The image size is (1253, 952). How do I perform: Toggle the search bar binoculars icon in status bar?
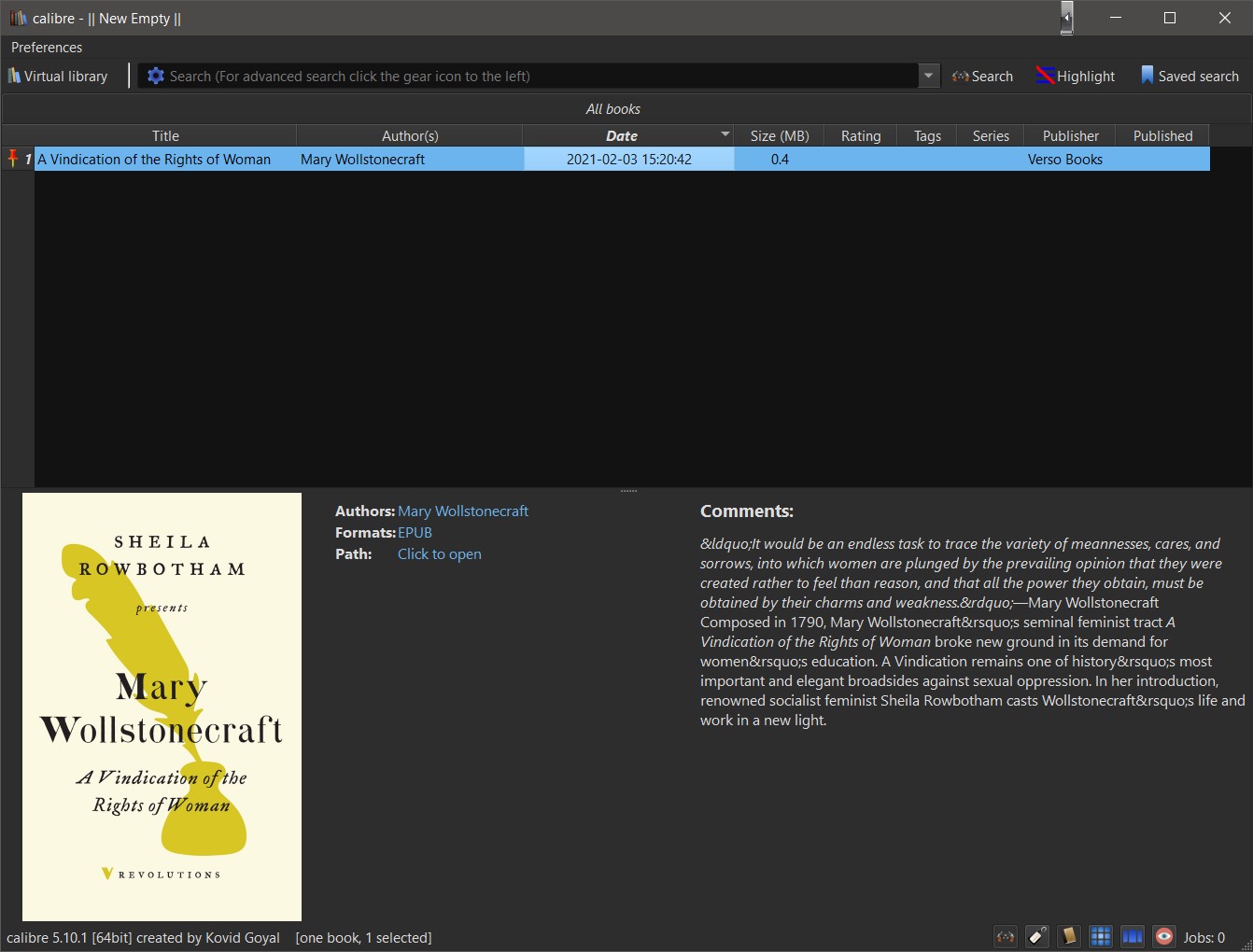click(1006, 937)
